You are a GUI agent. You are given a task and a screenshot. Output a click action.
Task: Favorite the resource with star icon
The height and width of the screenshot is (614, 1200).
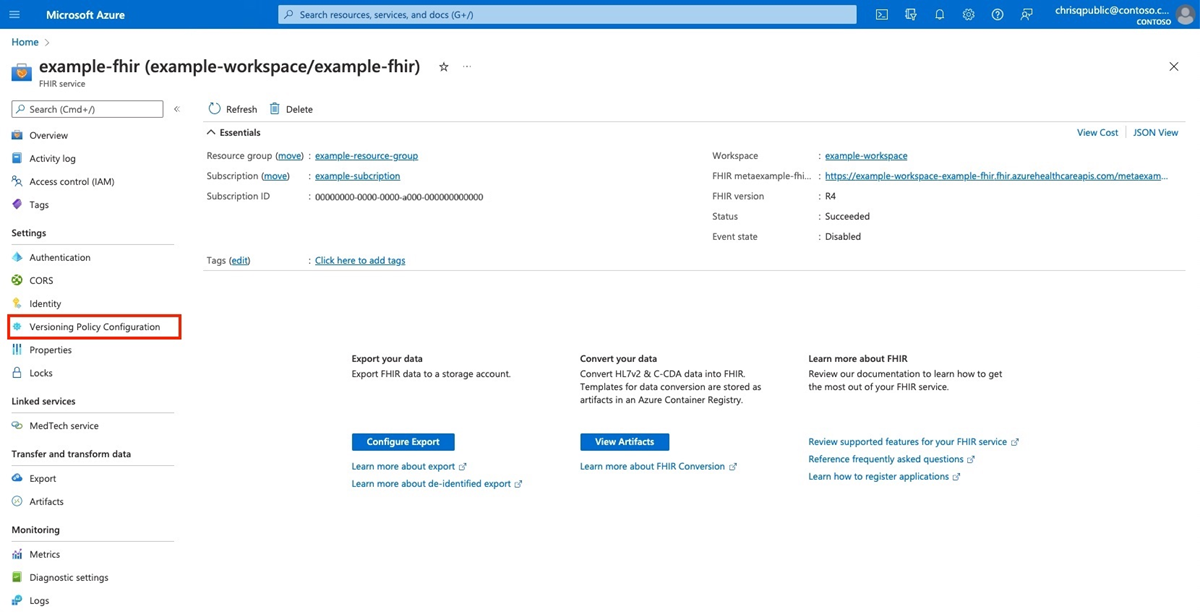coord(444,67)
